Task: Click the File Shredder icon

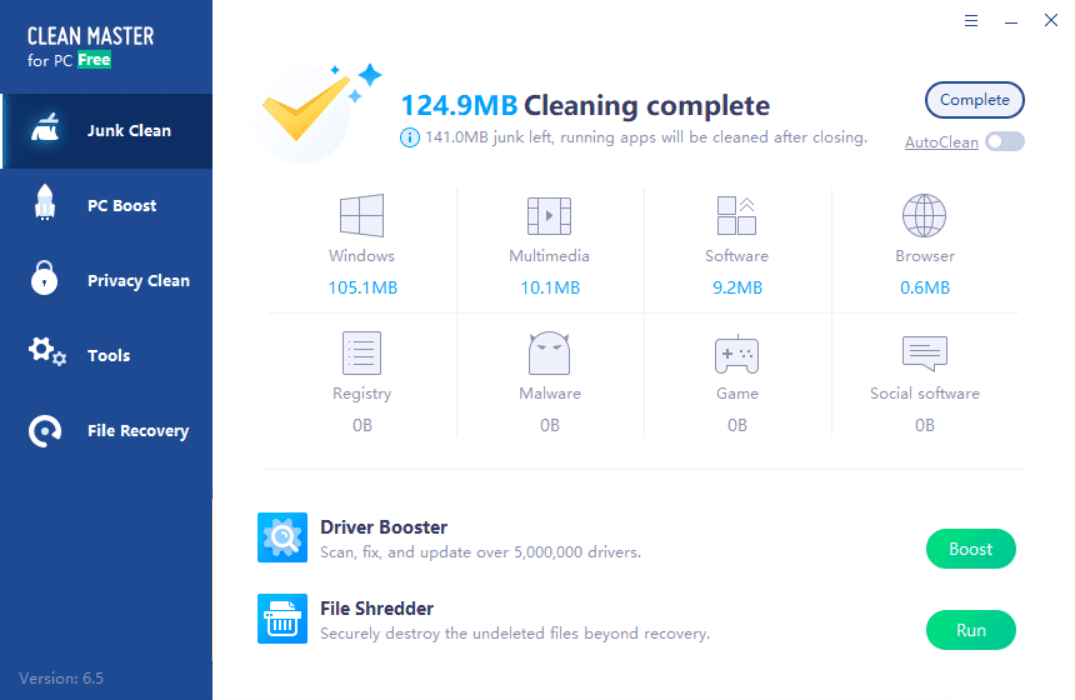Action: click(282, 619)
